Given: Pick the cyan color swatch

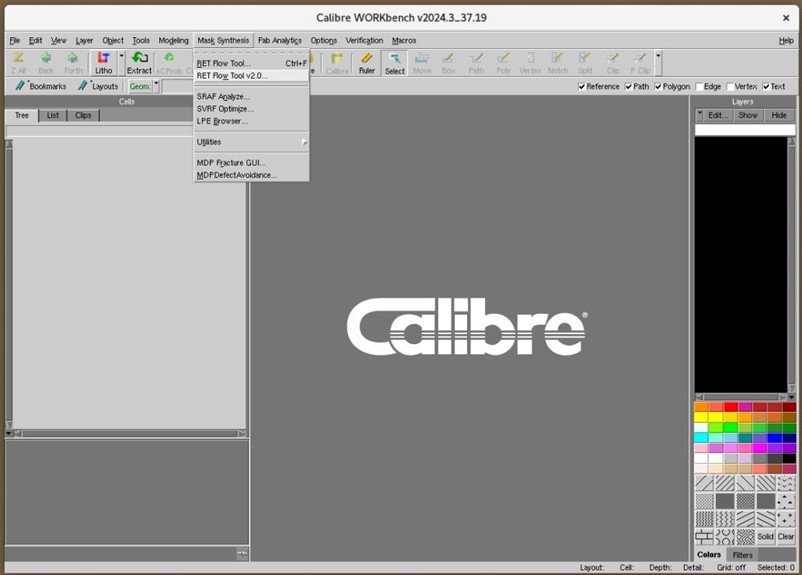Looking at the screenshot, I should pos(701,438).
